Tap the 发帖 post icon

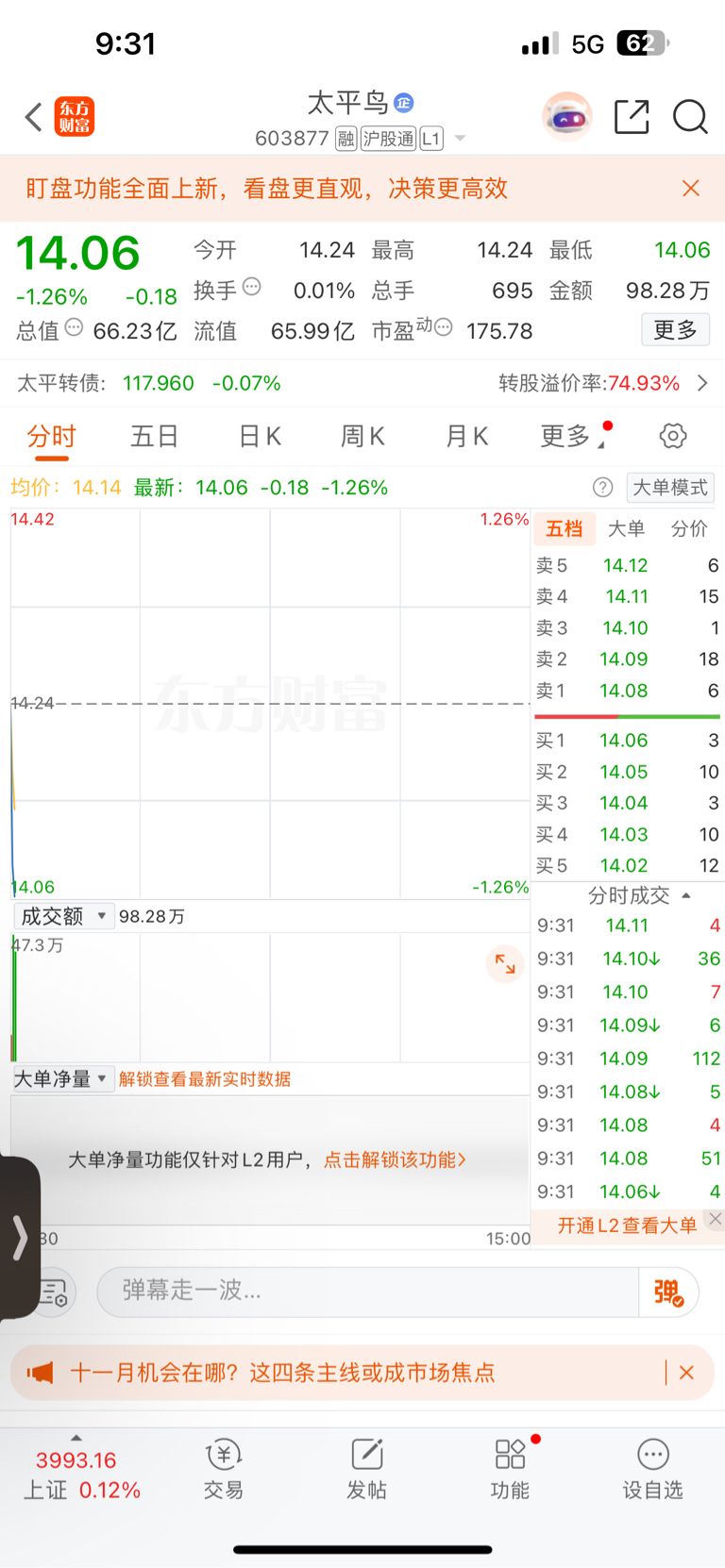[x=367, y=1470]
